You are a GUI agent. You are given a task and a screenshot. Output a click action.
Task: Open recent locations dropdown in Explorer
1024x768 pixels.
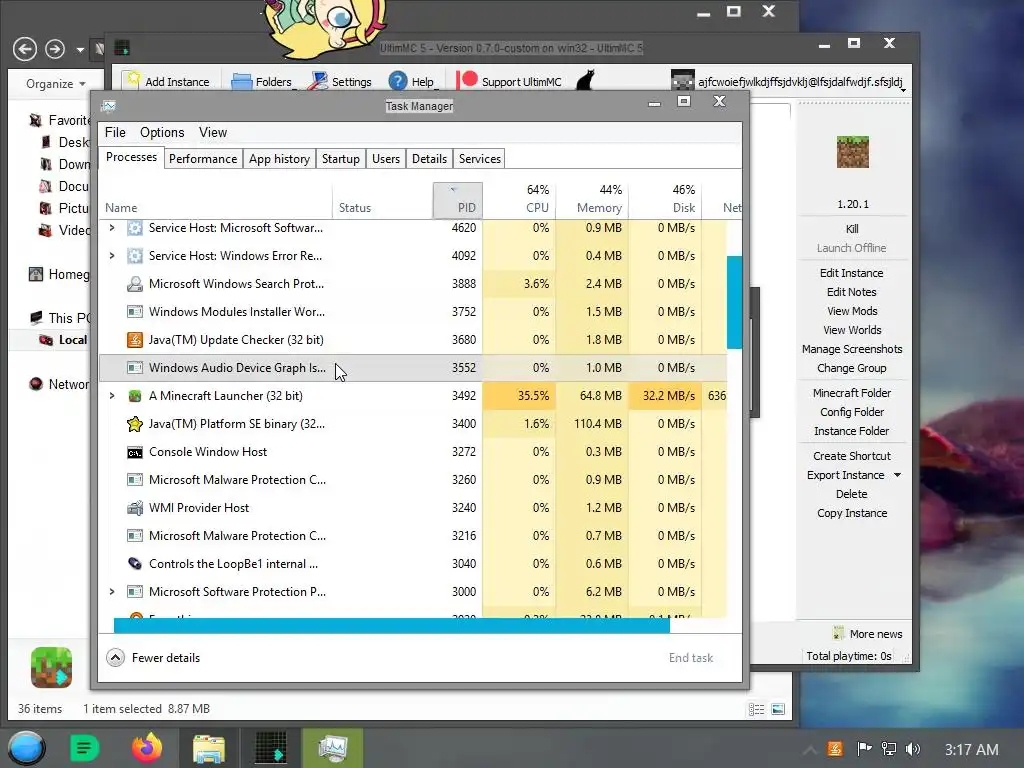coord(80,50)
